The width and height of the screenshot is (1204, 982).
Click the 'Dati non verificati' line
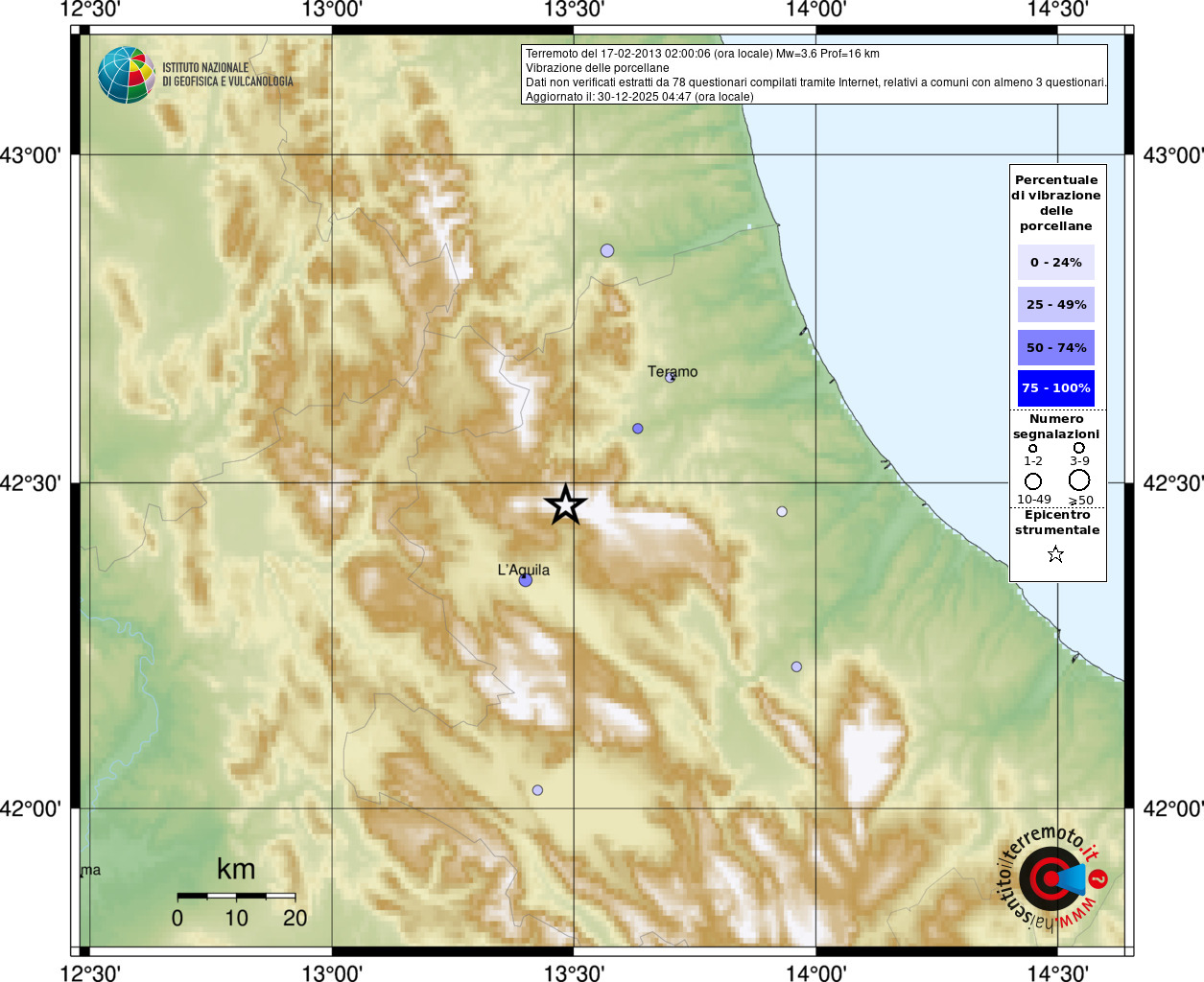click(816, 82)
